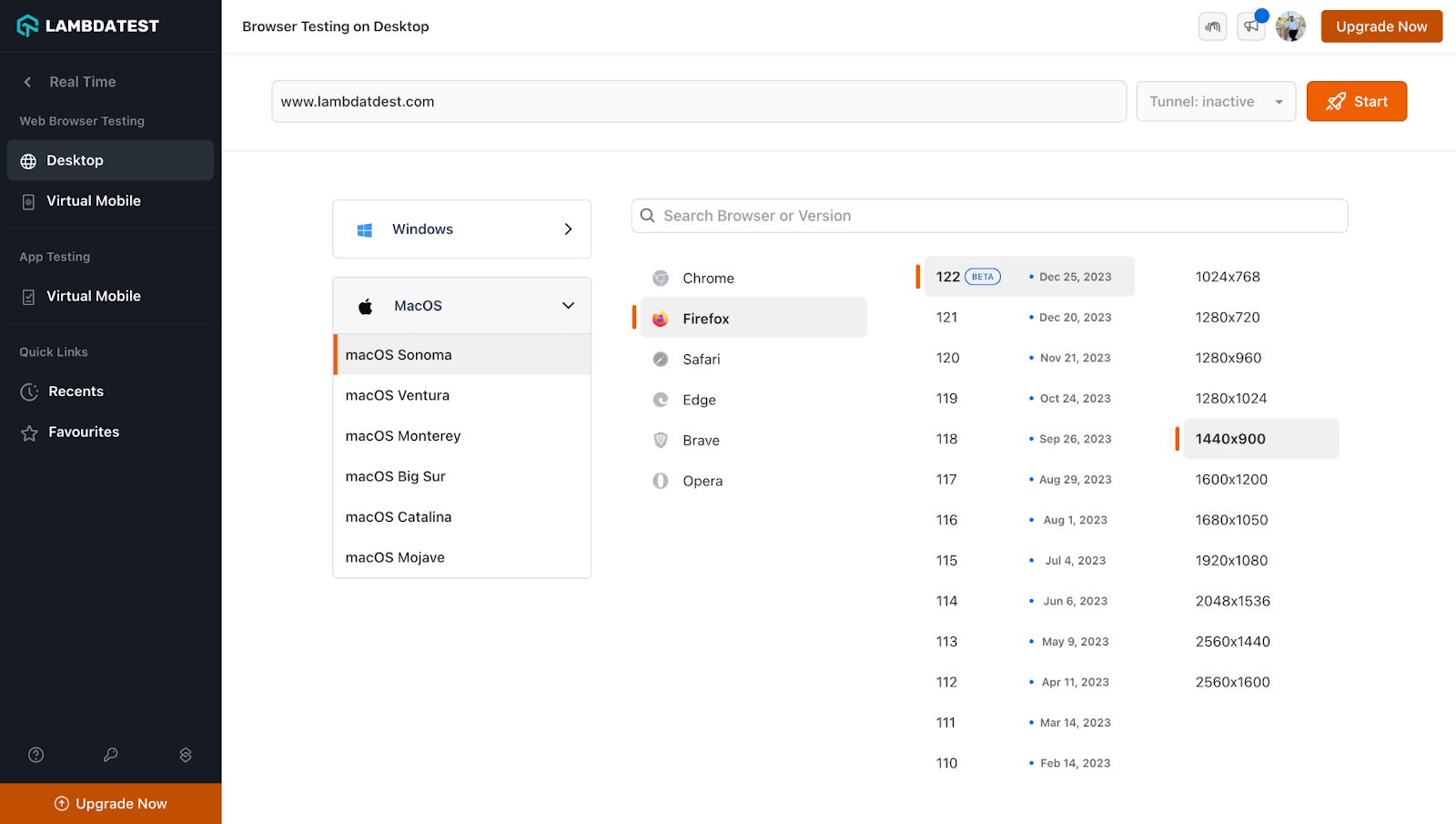Choose the 1920x1080 resolution
Viewport: 1456px width, 824px height.
pos(1231,561)
